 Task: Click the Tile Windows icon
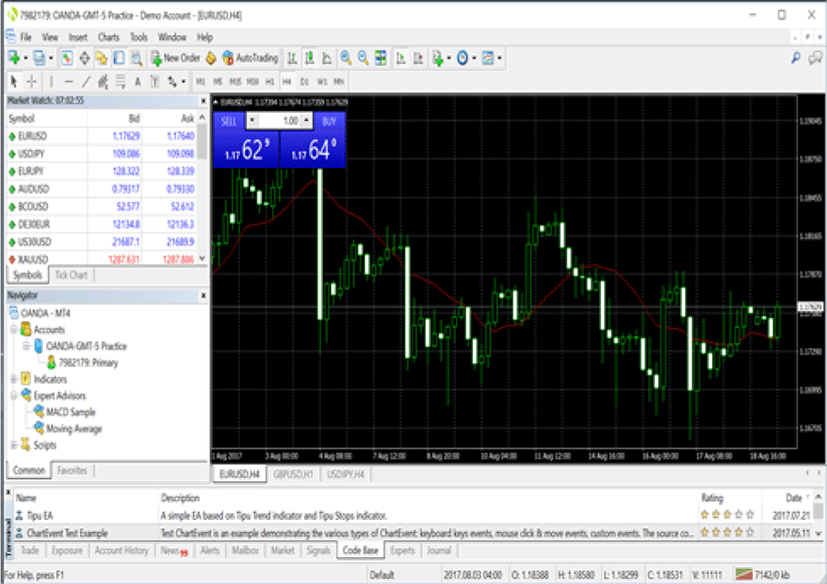[381, 58]
